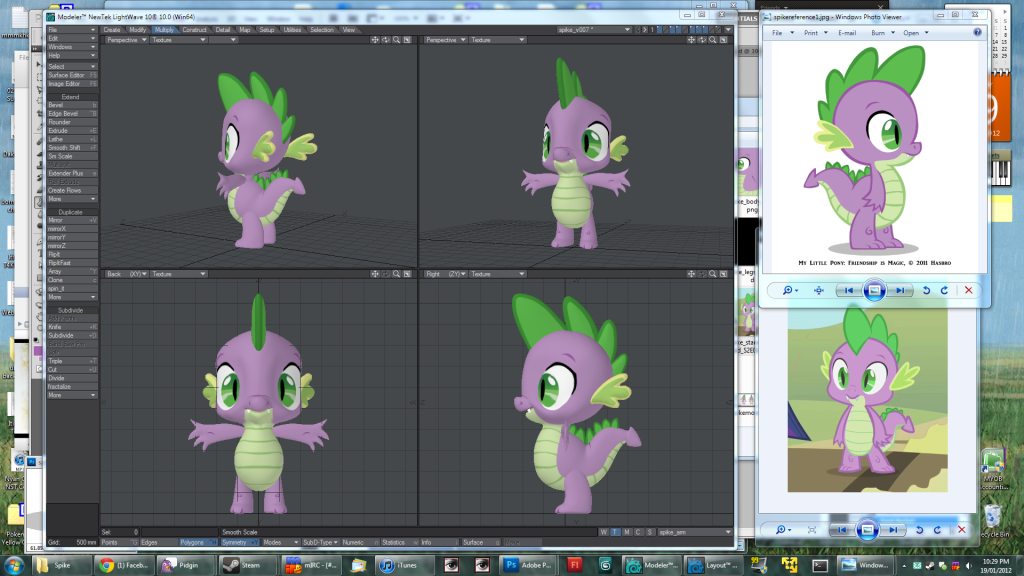Rotate counterclockwise in spikereference1.jpg Photo Viewer
The height and width of the screenshot is (576, 1024).
coord(926,291)
